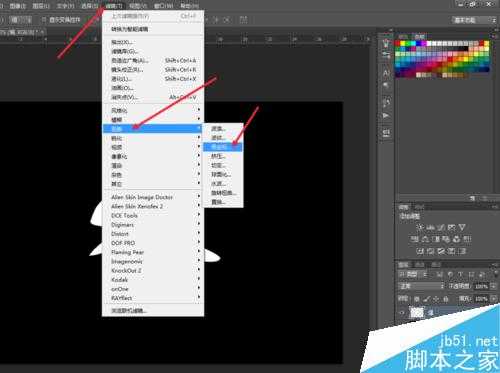The height and width of the screenshot is (373, 500).
Task: Expand the Flaming Pear plugin submenu
Action: click(x=153, y=252)
